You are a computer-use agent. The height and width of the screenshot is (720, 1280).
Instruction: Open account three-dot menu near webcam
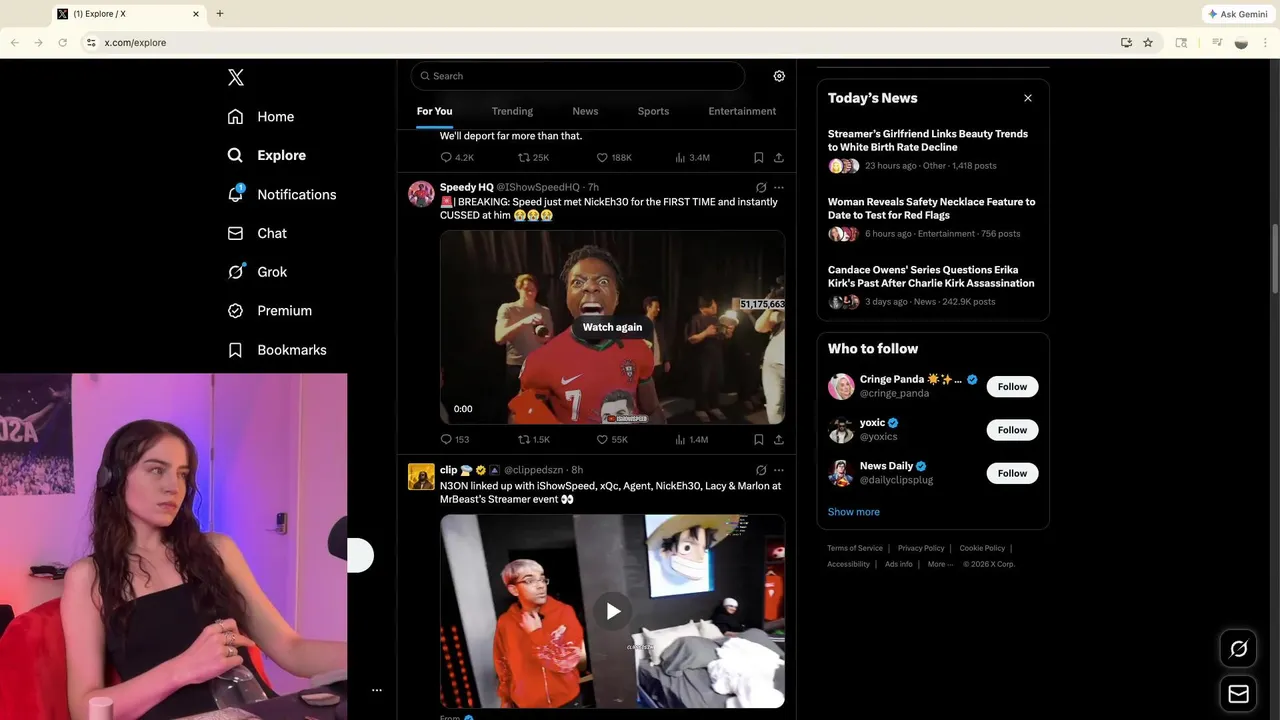(377, 690)
